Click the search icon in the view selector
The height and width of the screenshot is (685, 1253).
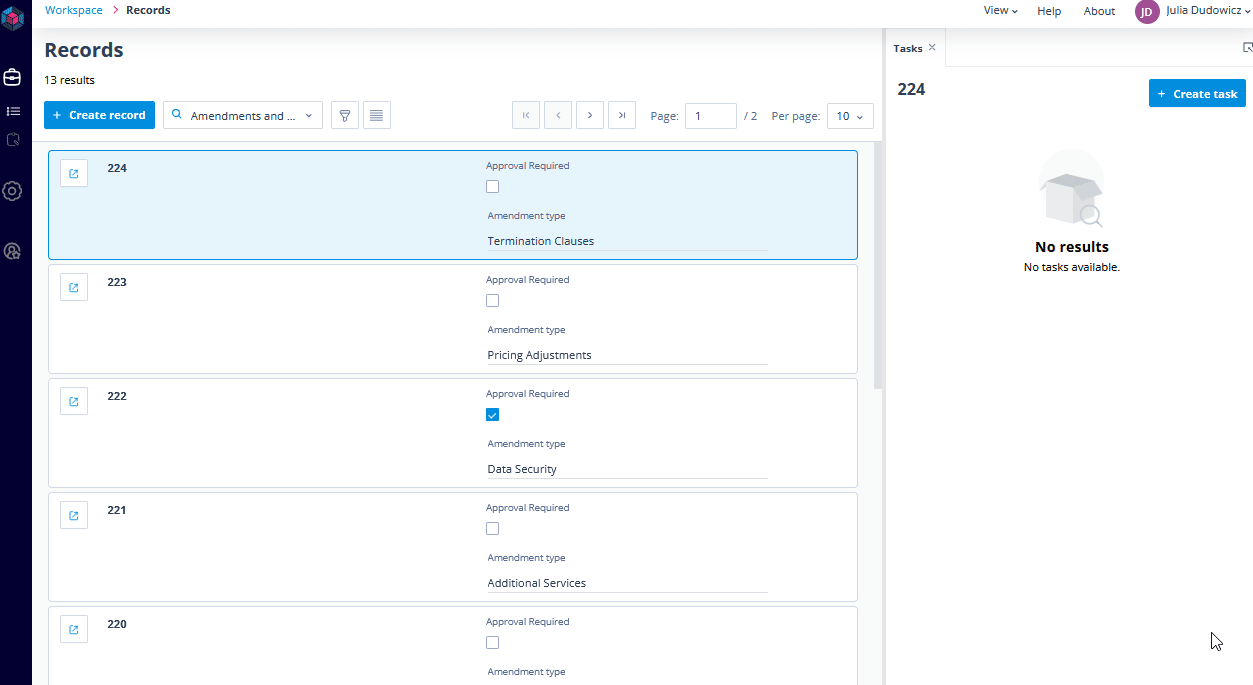pyautogui.click(x=177, y=116)
